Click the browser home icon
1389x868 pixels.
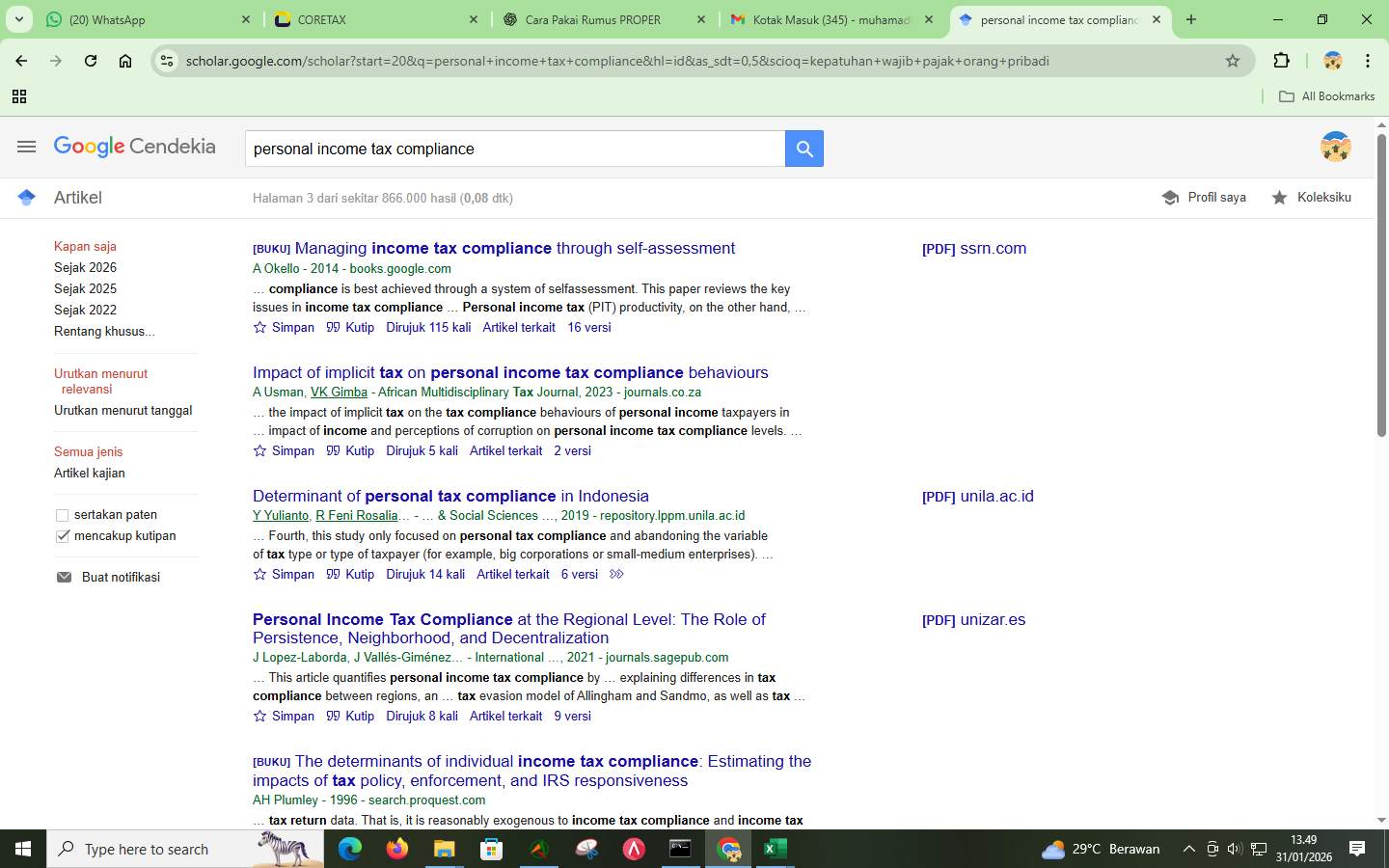pyautogui.click(x=125, y=61)
